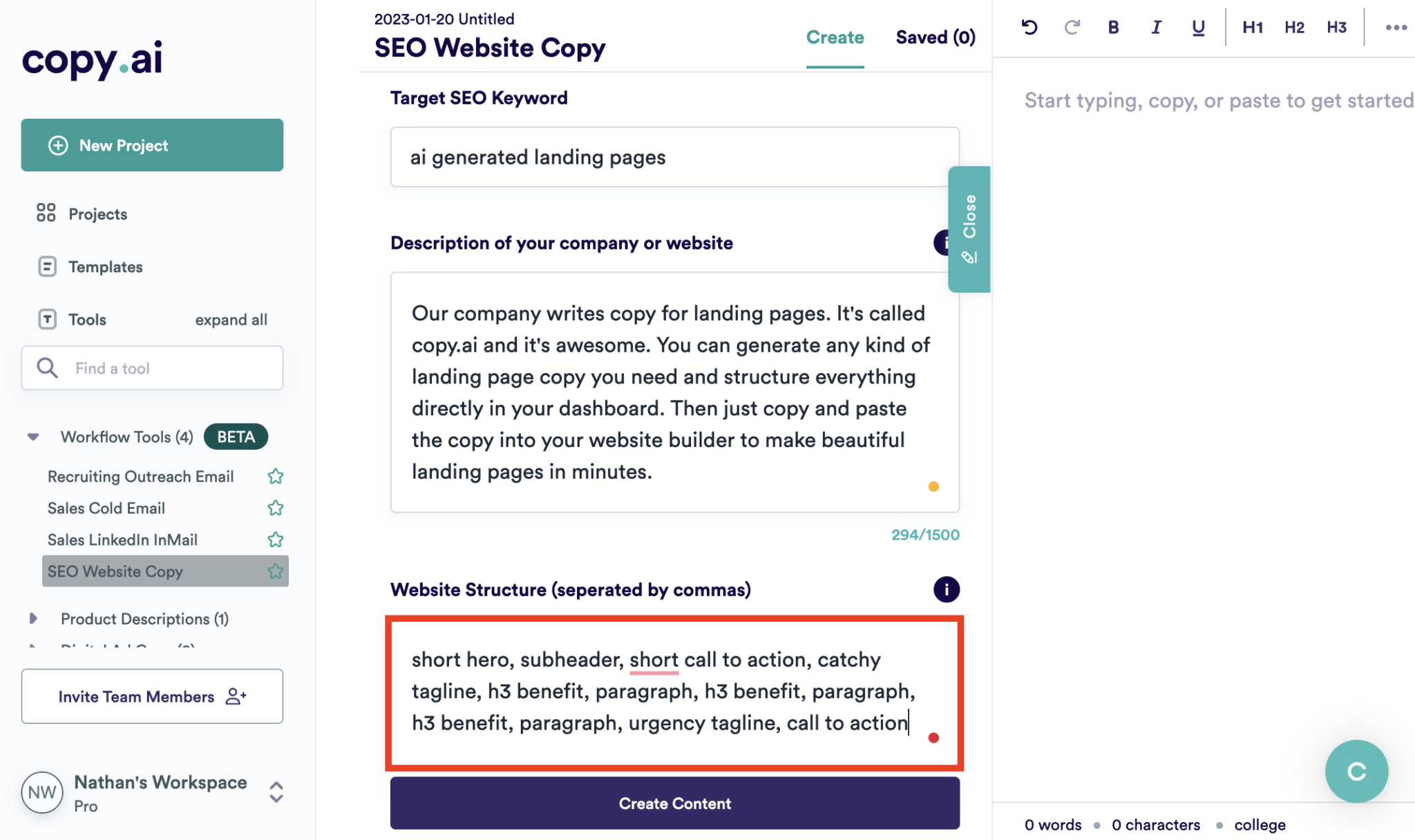
Task: Select the underline formatting icon
Action: pyautogui.click(x=1197, y=27)
